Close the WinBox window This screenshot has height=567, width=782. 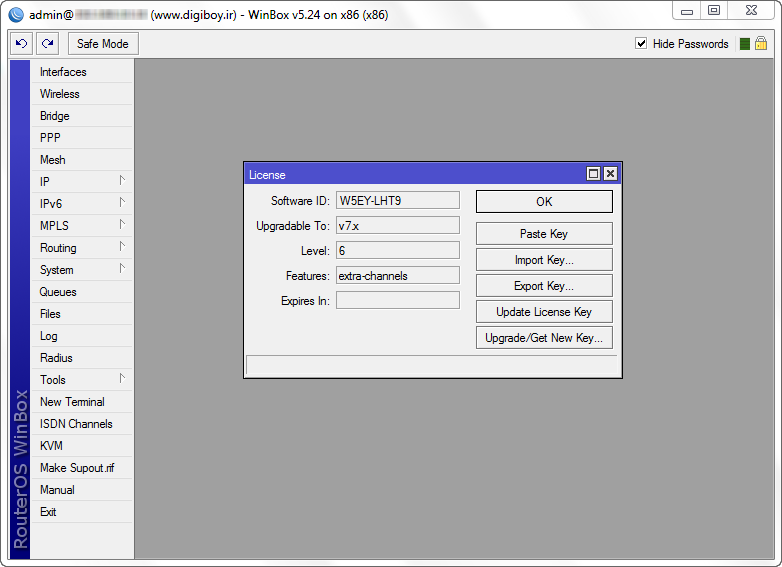pyautogui.click(x=751, y=10)
